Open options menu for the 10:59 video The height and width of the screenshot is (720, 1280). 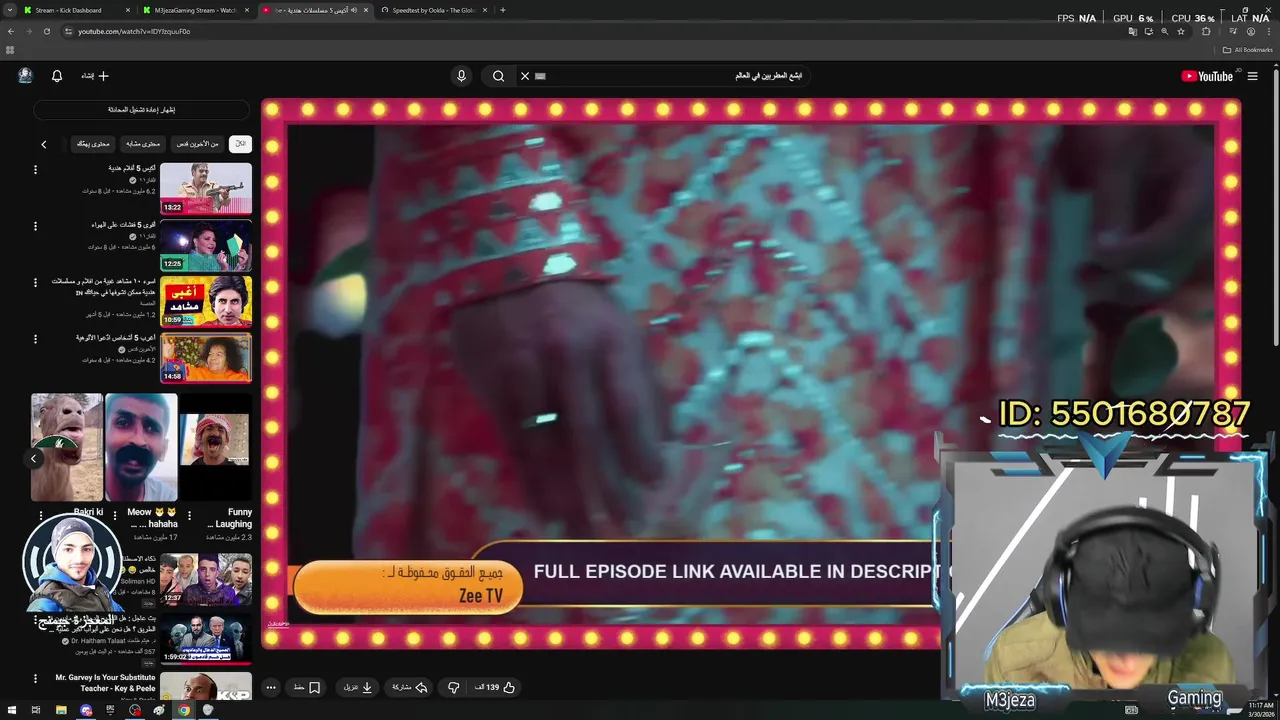tap(36, 284)
